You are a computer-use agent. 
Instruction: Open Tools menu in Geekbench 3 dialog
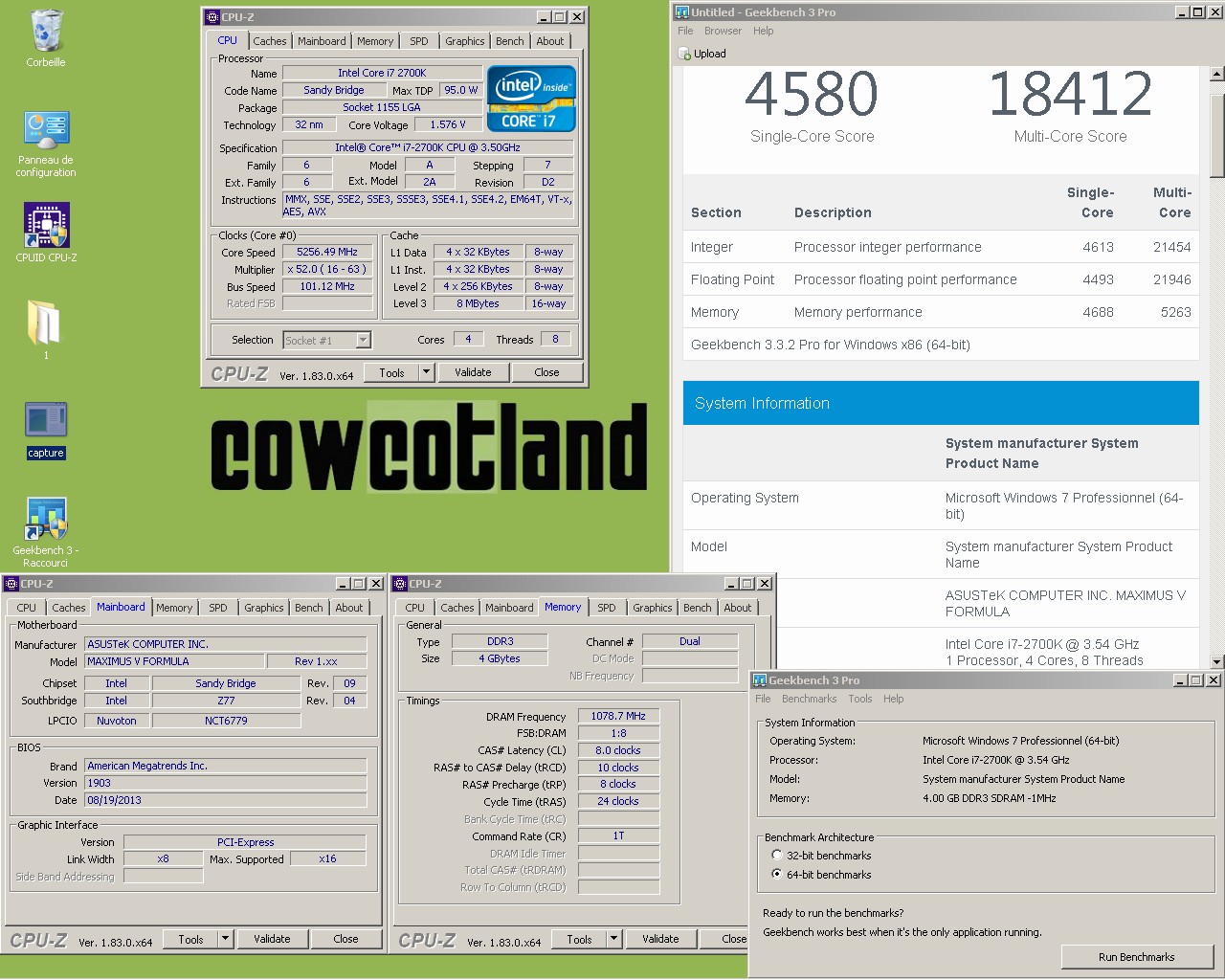860,699
